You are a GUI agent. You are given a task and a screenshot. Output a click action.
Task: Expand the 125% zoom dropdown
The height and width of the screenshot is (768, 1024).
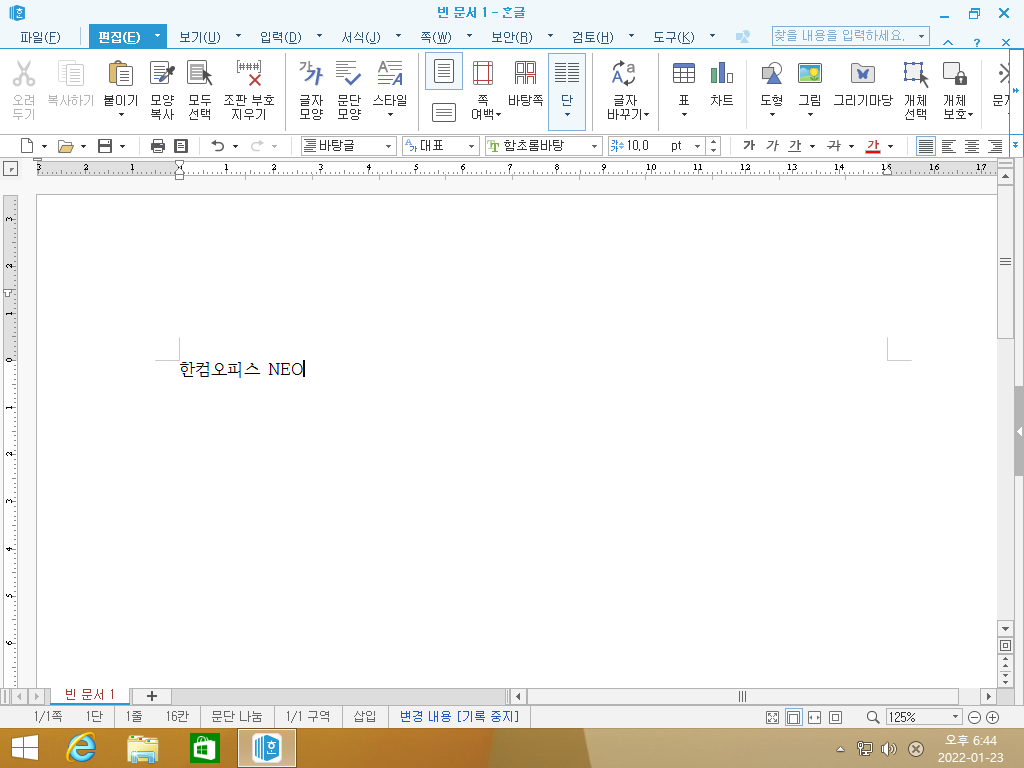955,717
